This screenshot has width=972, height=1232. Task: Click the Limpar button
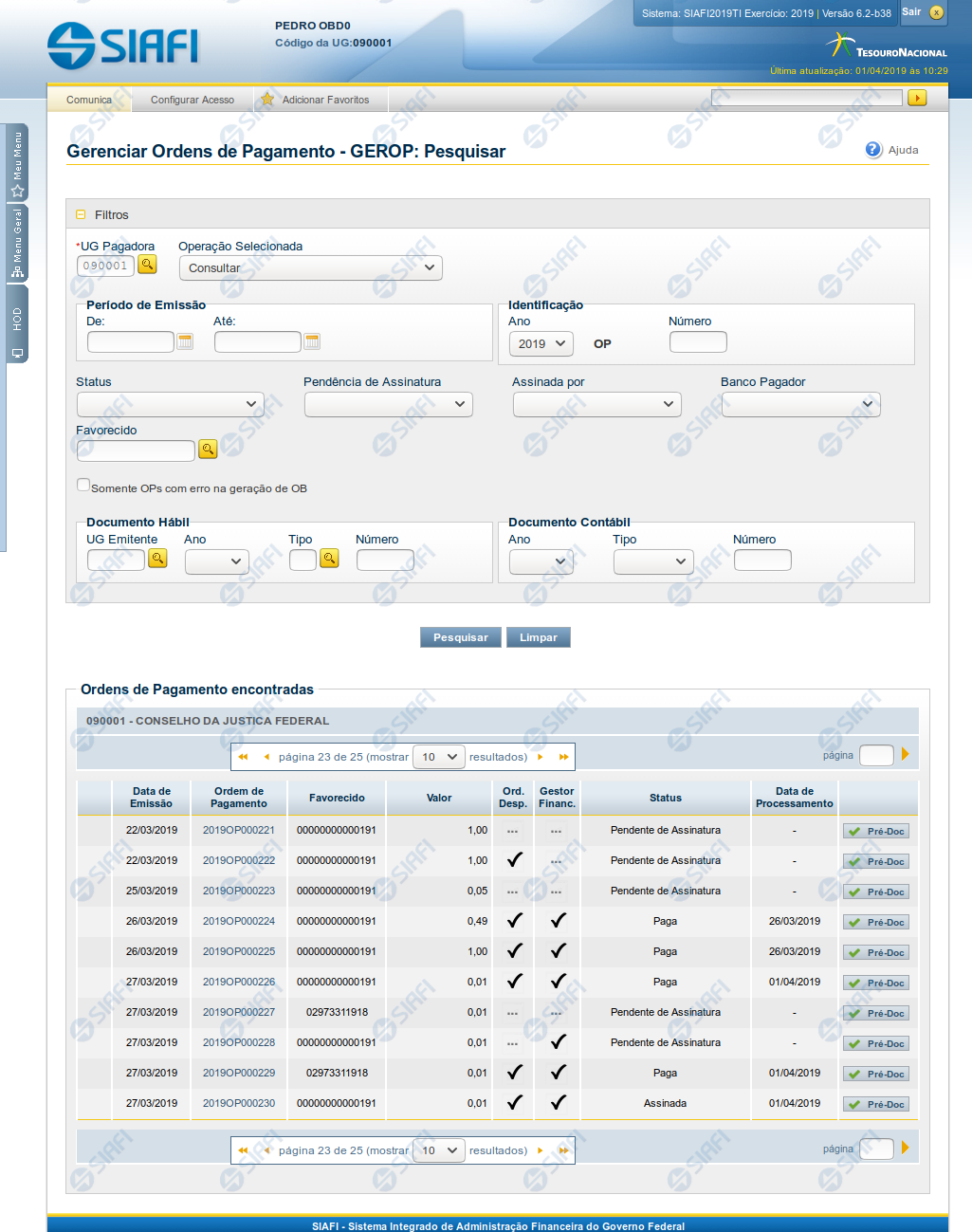coord(538,637)
